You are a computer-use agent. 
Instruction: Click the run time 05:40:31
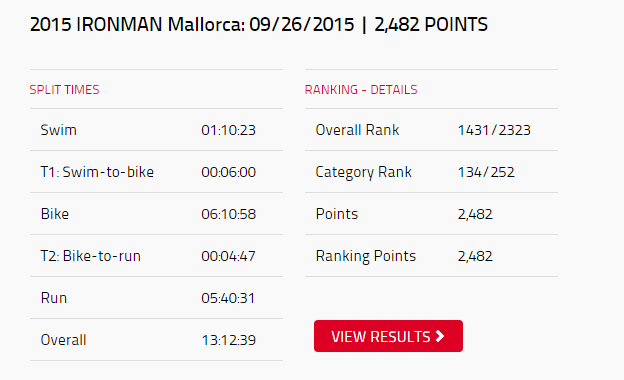click(x=228, y=298)
